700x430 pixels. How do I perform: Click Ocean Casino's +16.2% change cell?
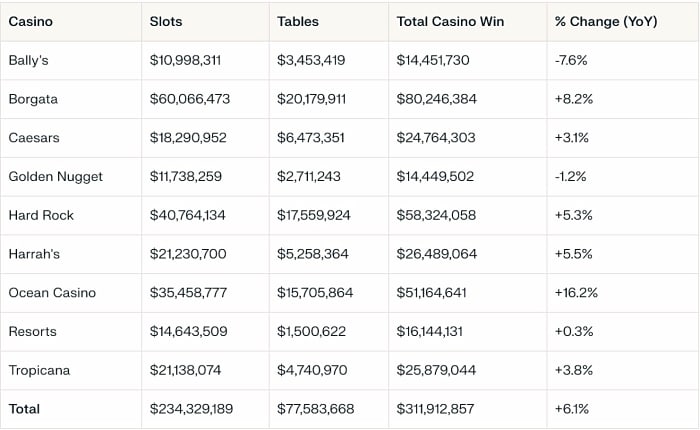click(577, 293)
